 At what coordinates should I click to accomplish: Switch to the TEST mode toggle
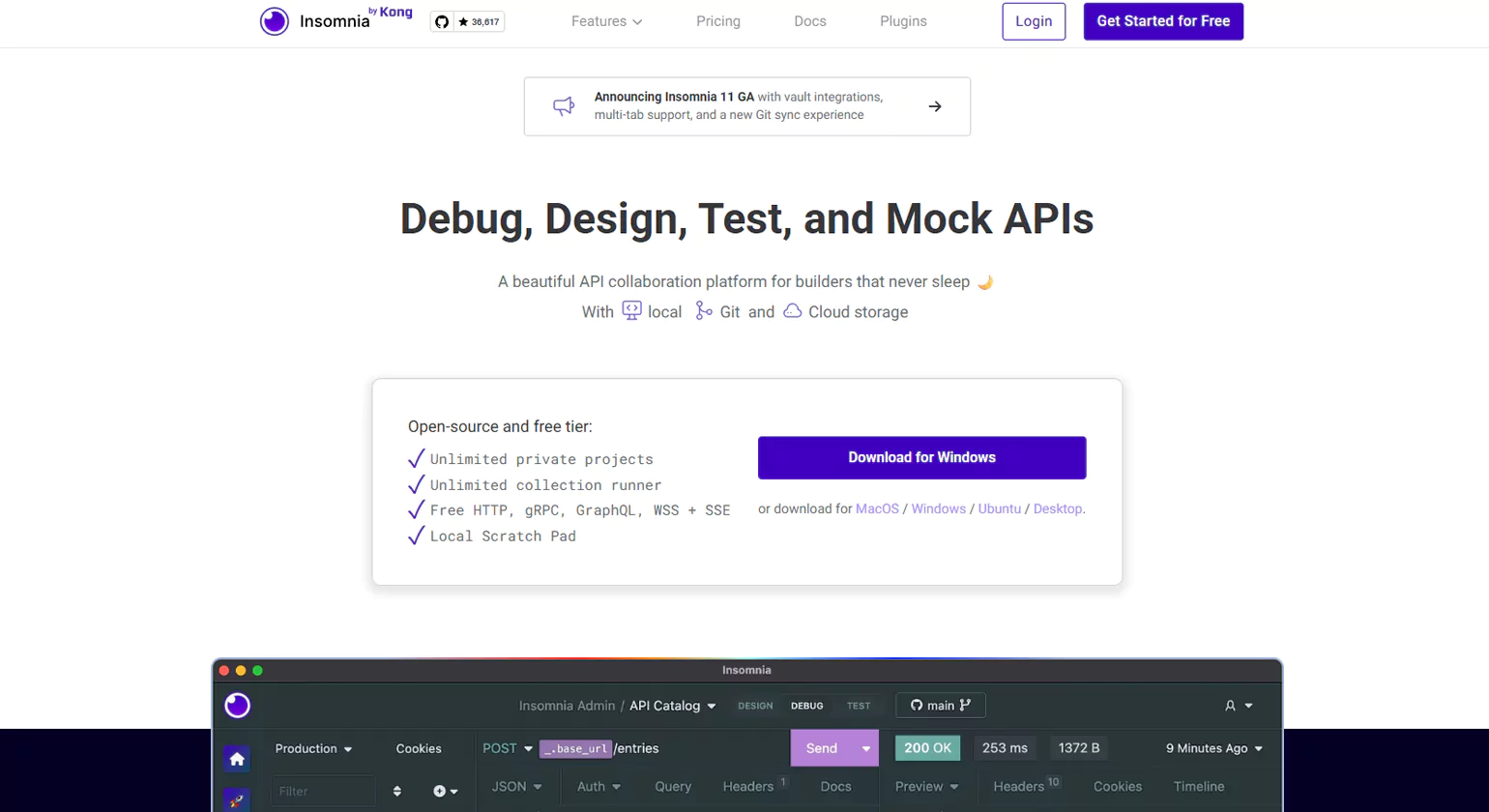[x=859, y=706]
